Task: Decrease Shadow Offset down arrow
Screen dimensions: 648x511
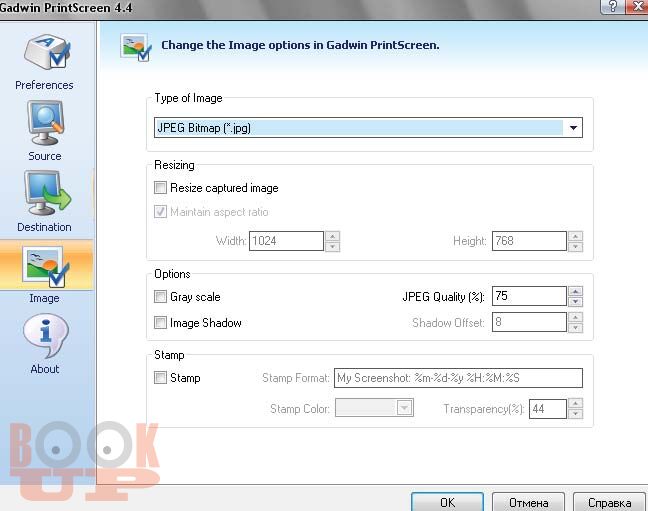Action: pyautogui.click(x=576, y=328)
